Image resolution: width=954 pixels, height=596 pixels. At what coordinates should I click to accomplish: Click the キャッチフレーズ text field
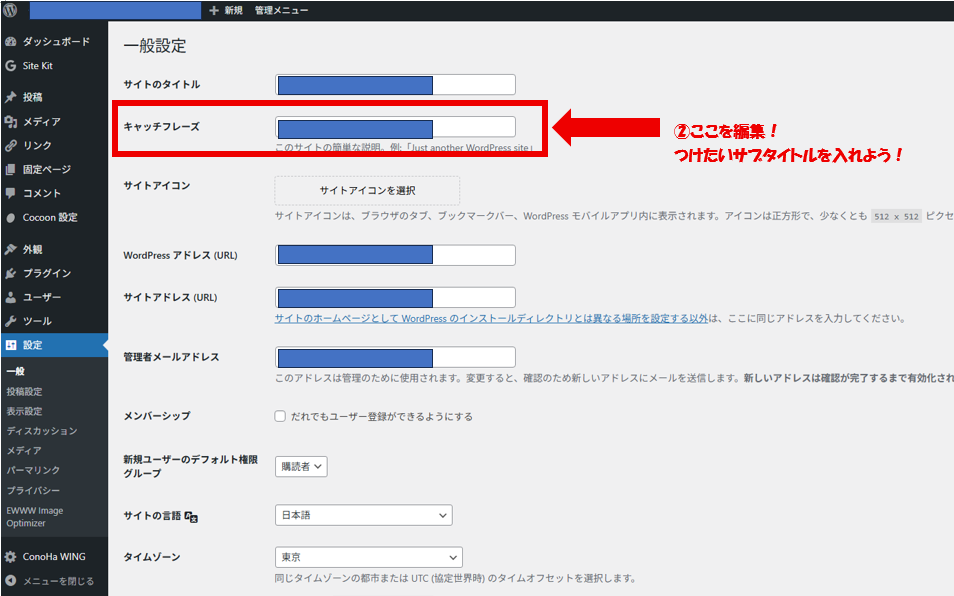[395, 127]
